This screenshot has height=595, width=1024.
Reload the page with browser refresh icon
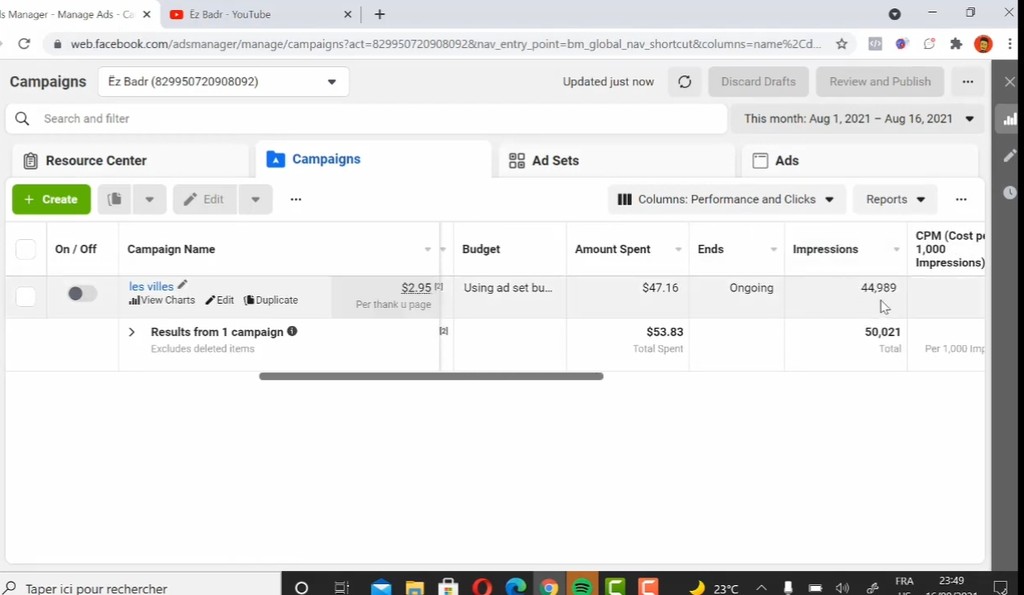(24, 44)
